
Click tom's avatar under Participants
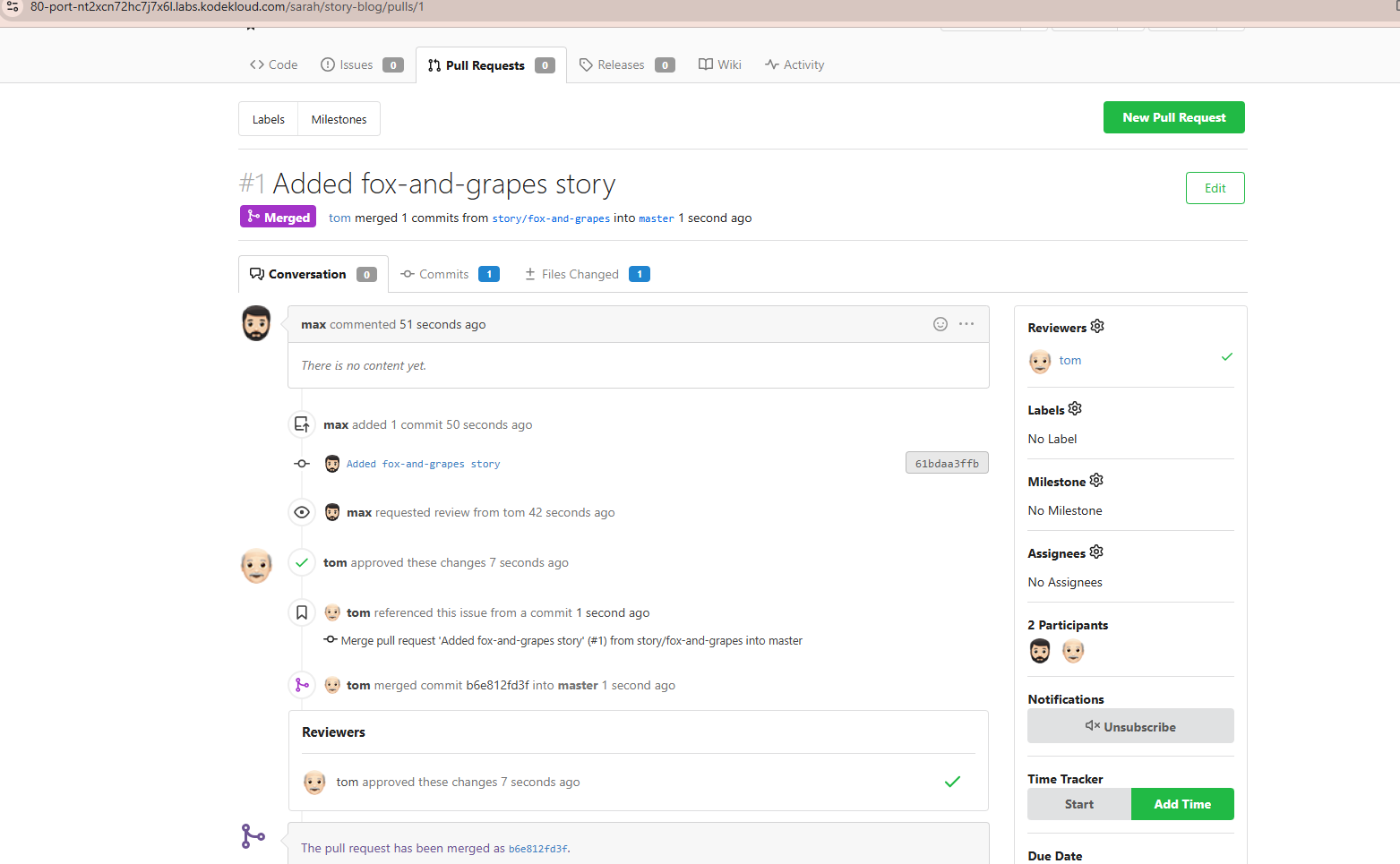1073,651
